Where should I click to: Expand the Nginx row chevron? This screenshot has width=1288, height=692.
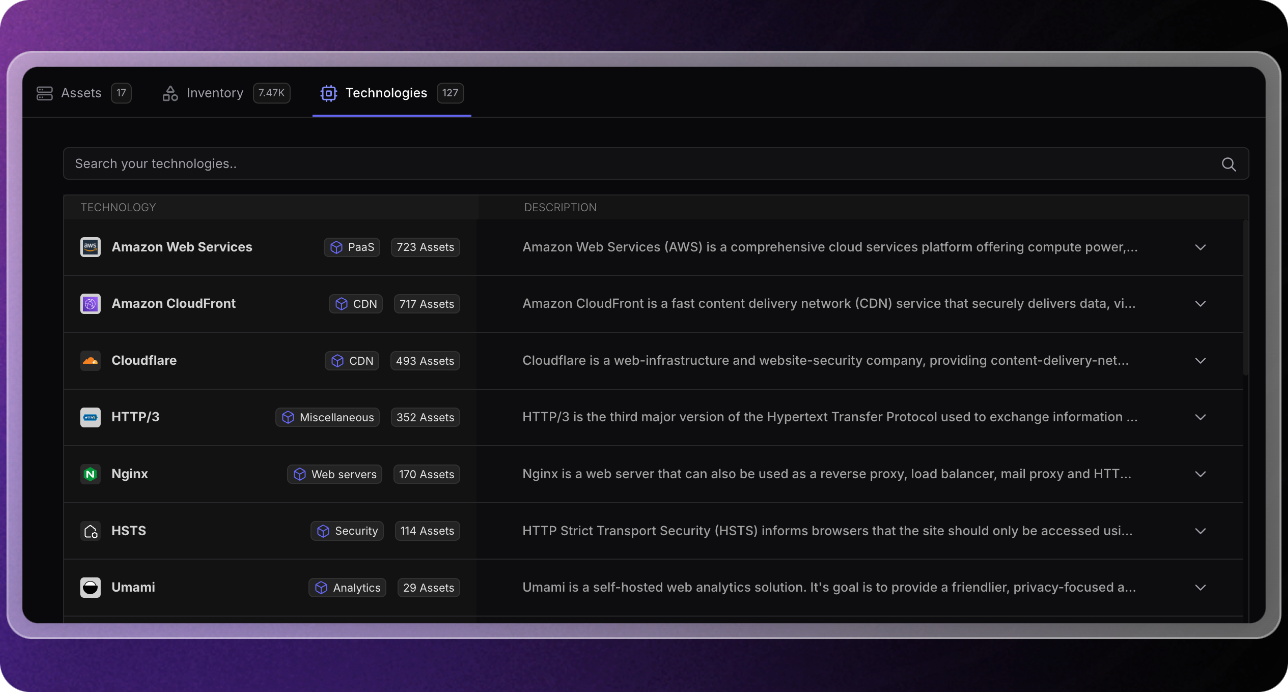[1201, 474]
